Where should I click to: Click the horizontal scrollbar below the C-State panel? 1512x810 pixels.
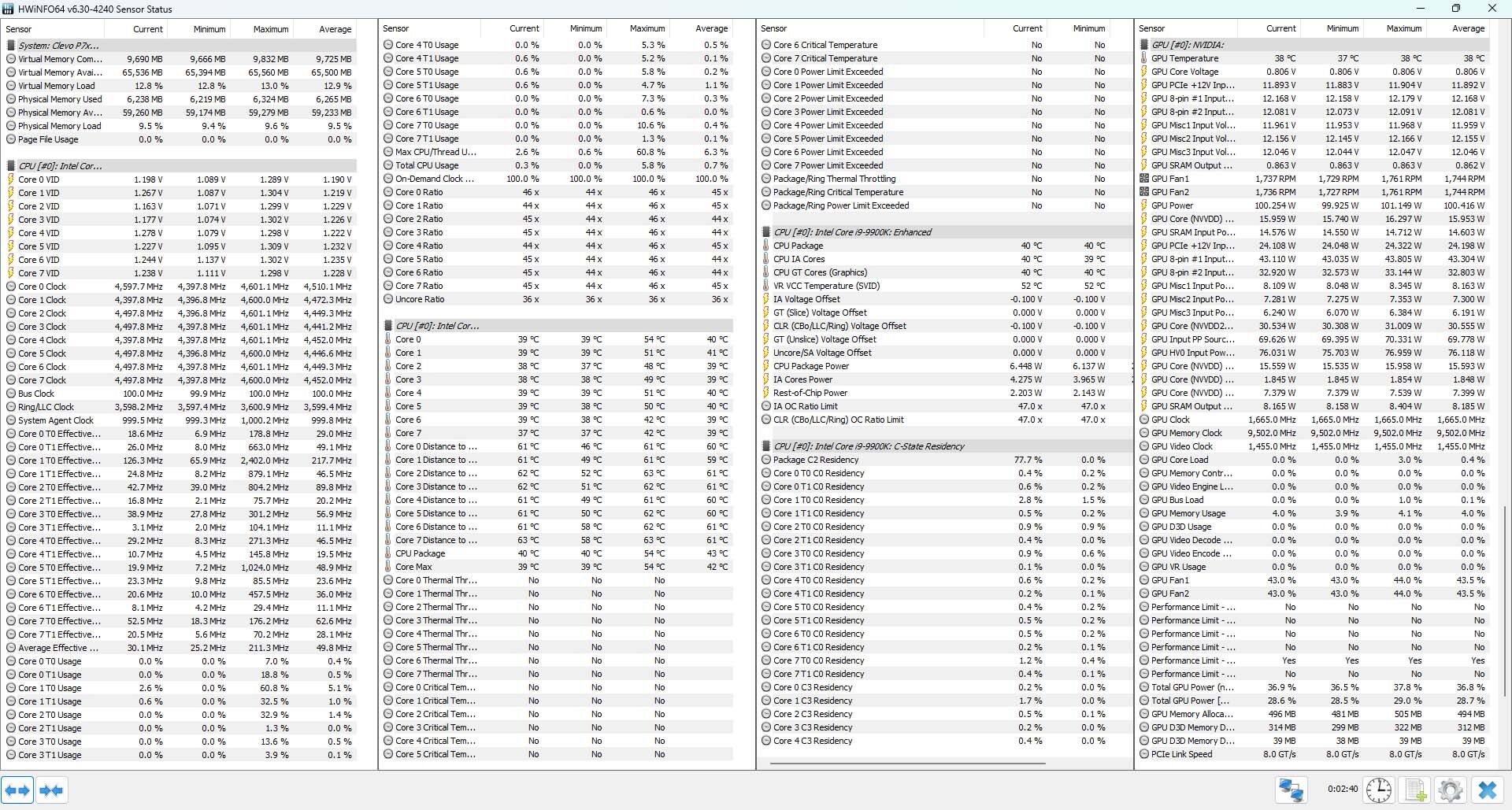(907, 764)
